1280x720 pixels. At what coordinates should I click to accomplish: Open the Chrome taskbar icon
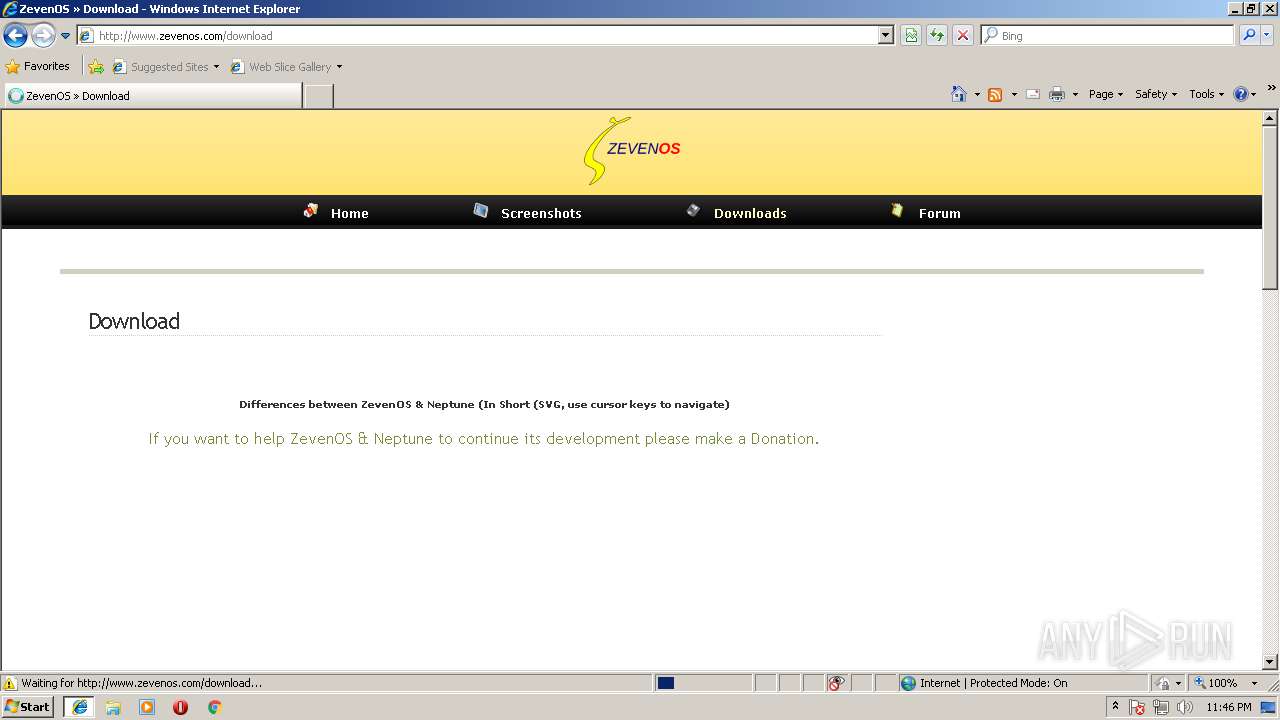214,707
